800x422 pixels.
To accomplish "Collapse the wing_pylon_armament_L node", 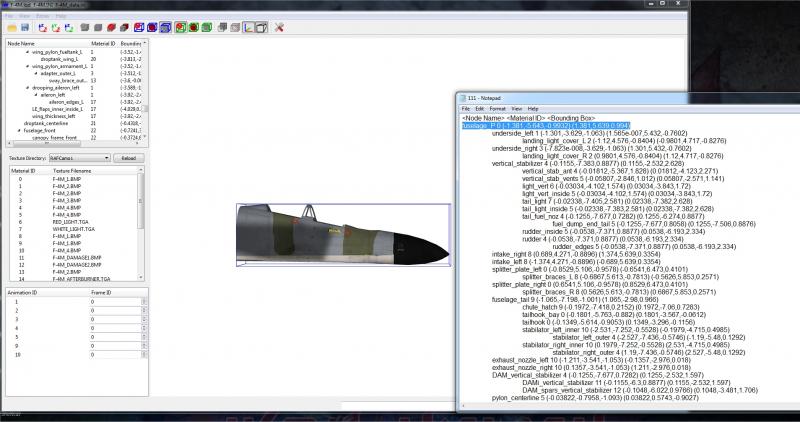I will point(28,66).
